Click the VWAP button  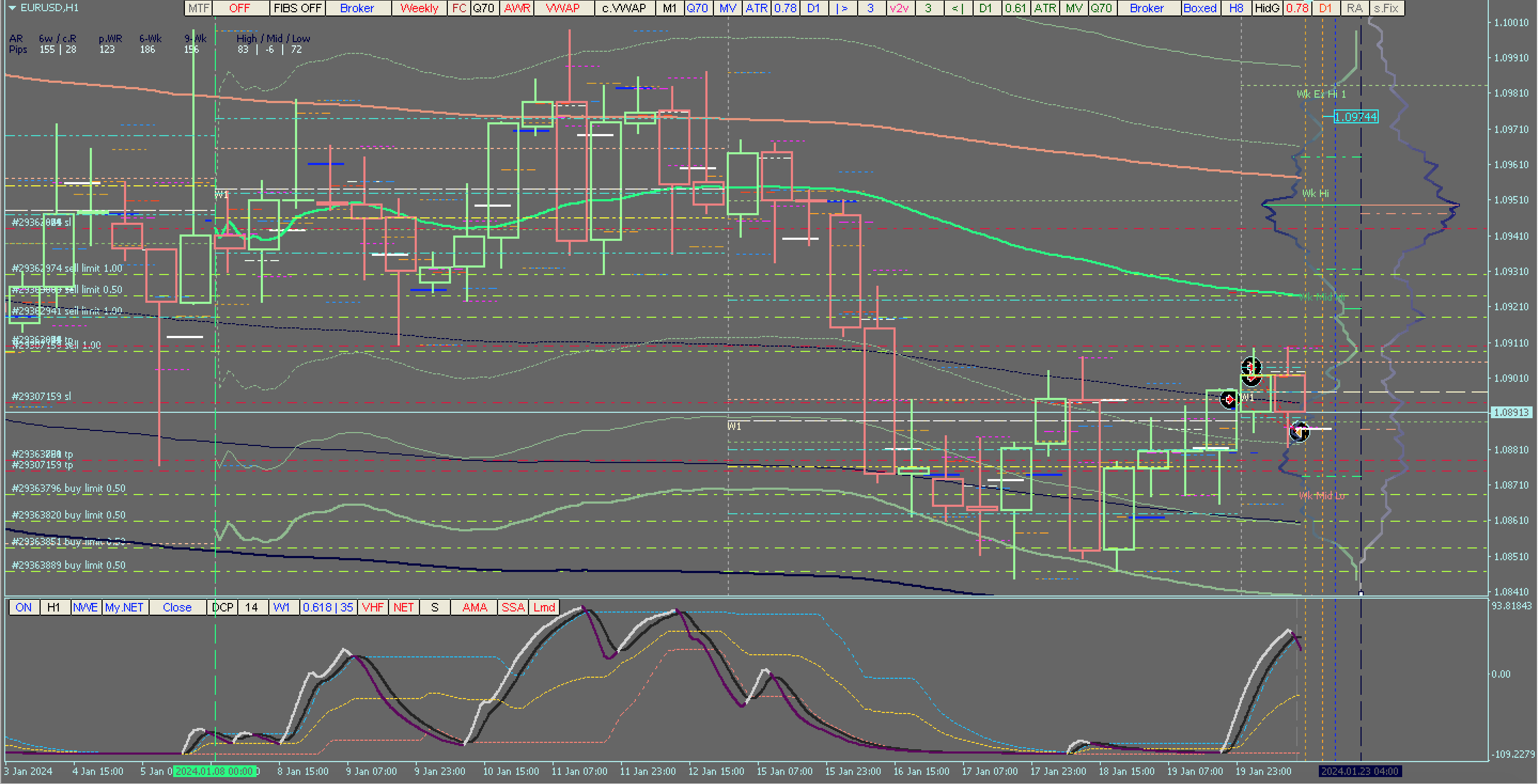pos(563,9)
